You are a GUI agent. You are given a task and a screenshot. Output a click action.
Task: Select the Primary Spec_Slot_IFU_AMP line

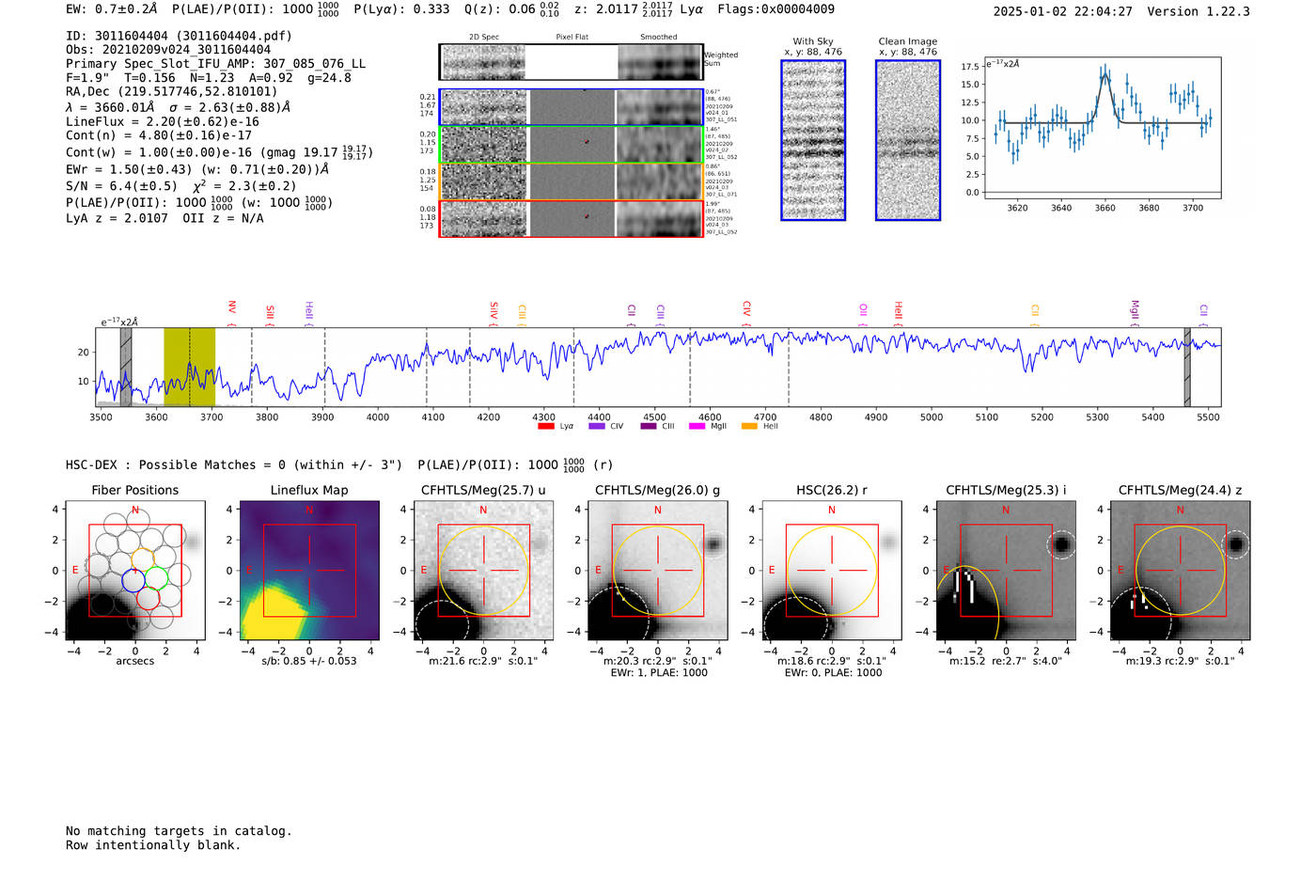215,64
